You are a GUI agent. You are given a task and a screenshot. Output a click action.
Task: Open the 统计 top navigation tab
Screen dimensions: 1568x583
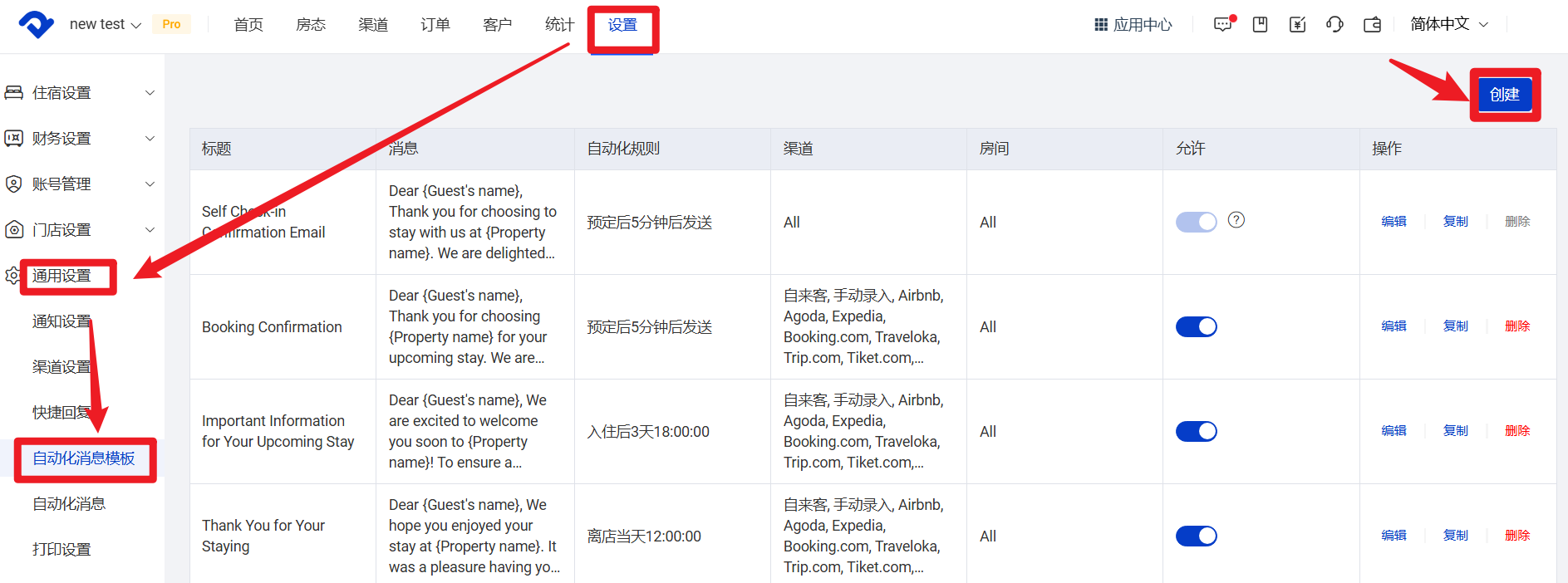560,25
